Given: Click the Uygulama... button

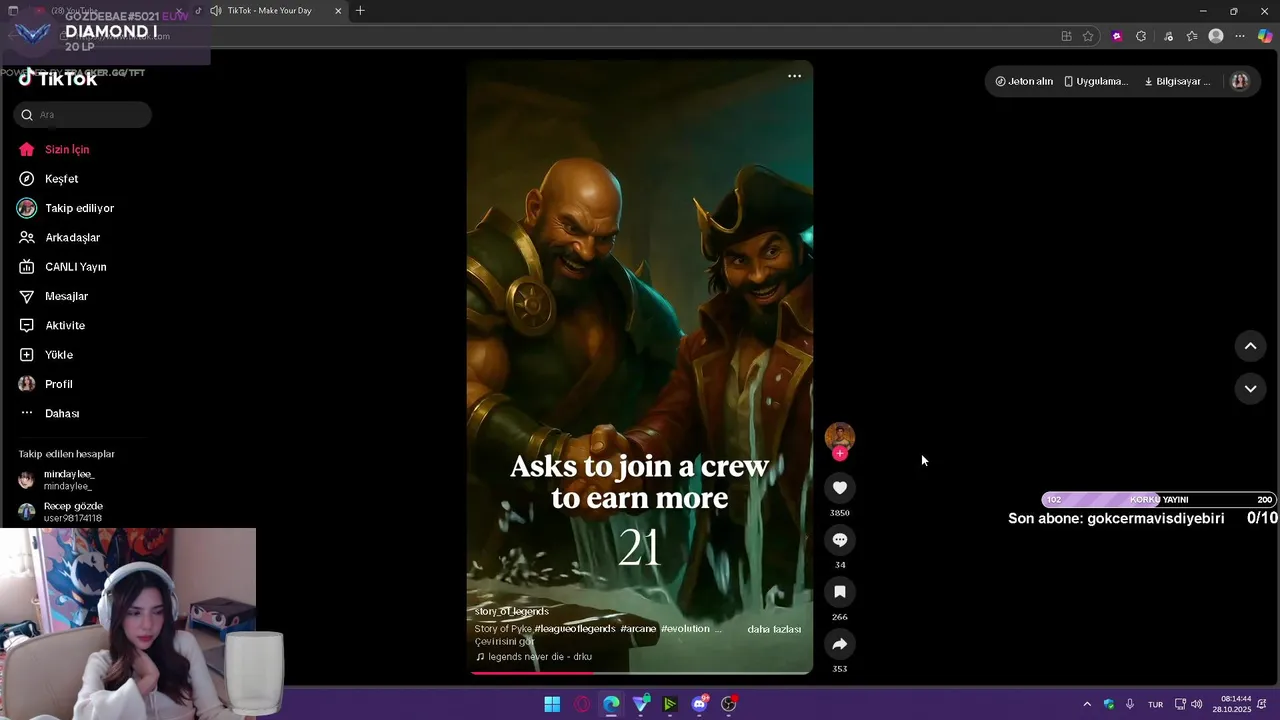Looking at the screenshot, I should [x=1096, y=82].
